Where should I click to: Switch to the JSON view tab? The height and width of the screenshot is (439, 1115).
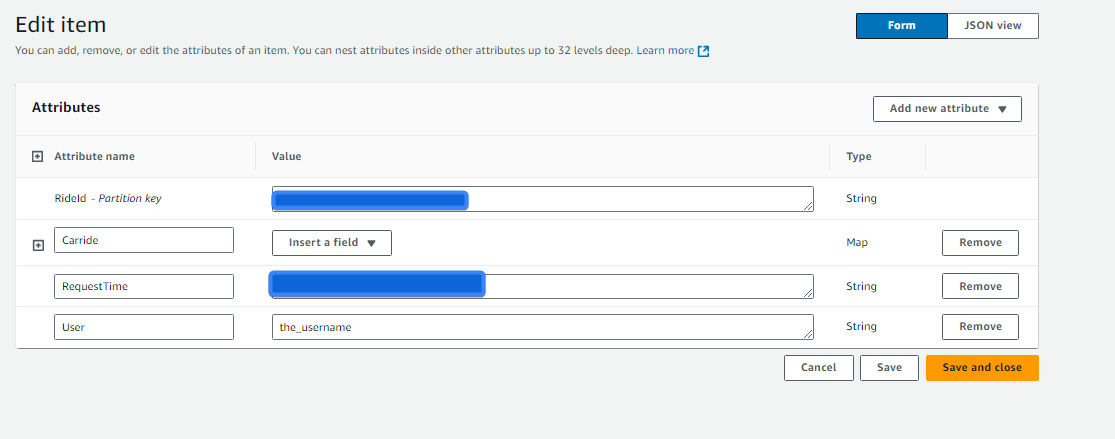[993, 26]
